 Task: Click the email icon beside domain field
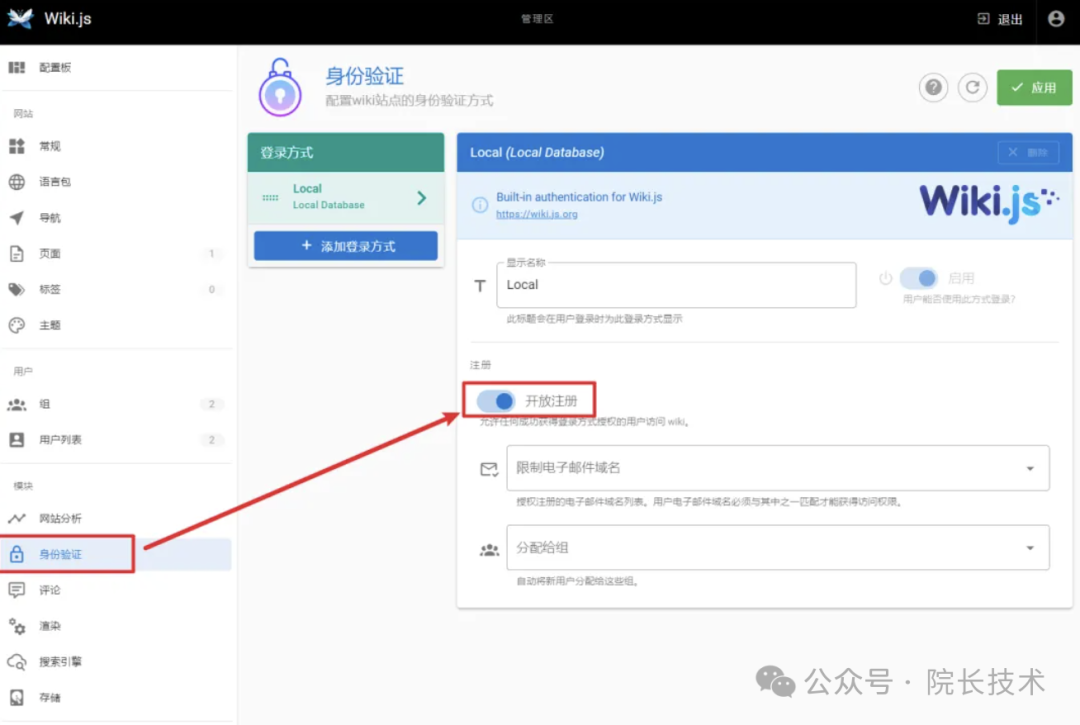pyautogui.click(x=489, y=470)
